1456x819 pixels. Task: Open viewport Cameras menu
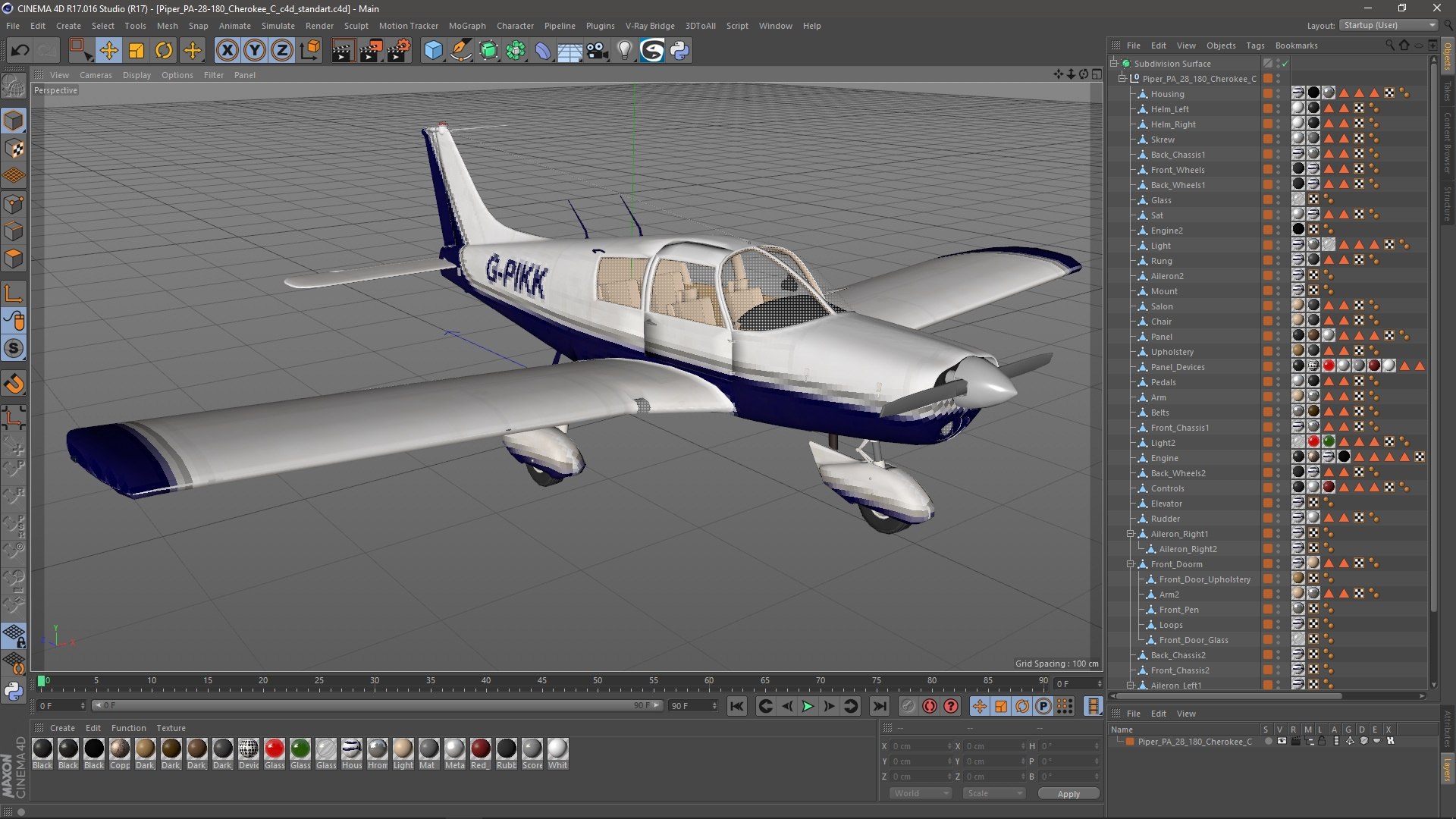pos(96,75)
